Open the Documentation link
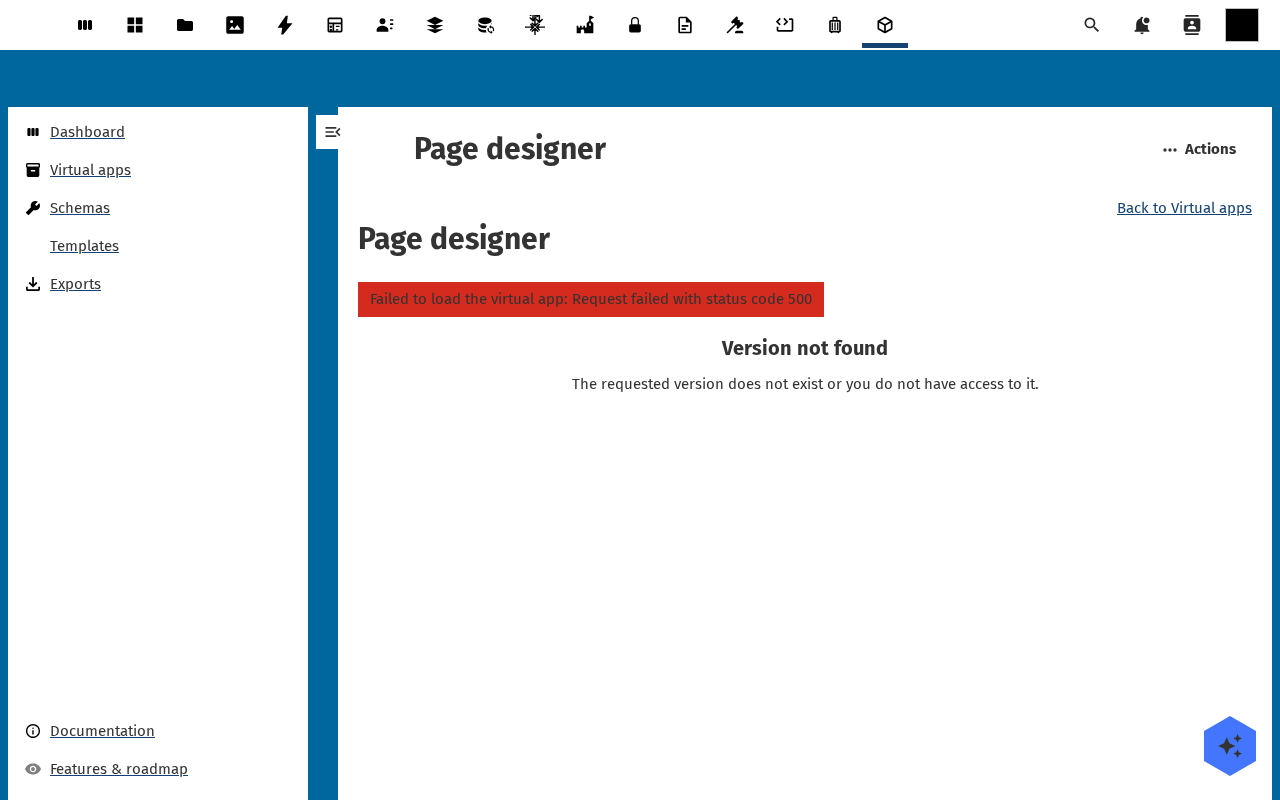1280x800 pixels. click(x=102, y=731)
